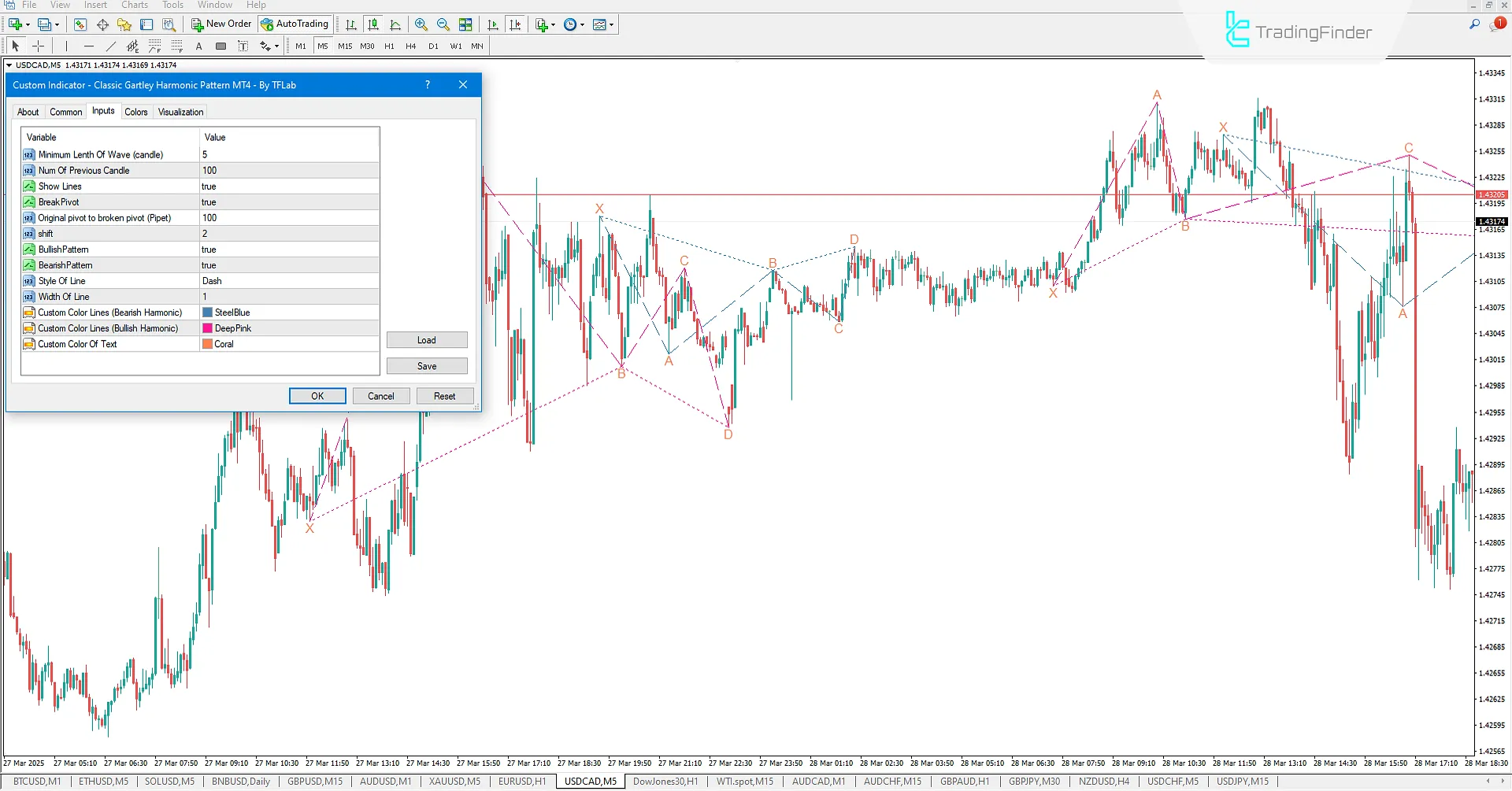Viewport: 1512px width, 791px height.
Task: Toggle AutoTrading on
Action: pos(295,24)
